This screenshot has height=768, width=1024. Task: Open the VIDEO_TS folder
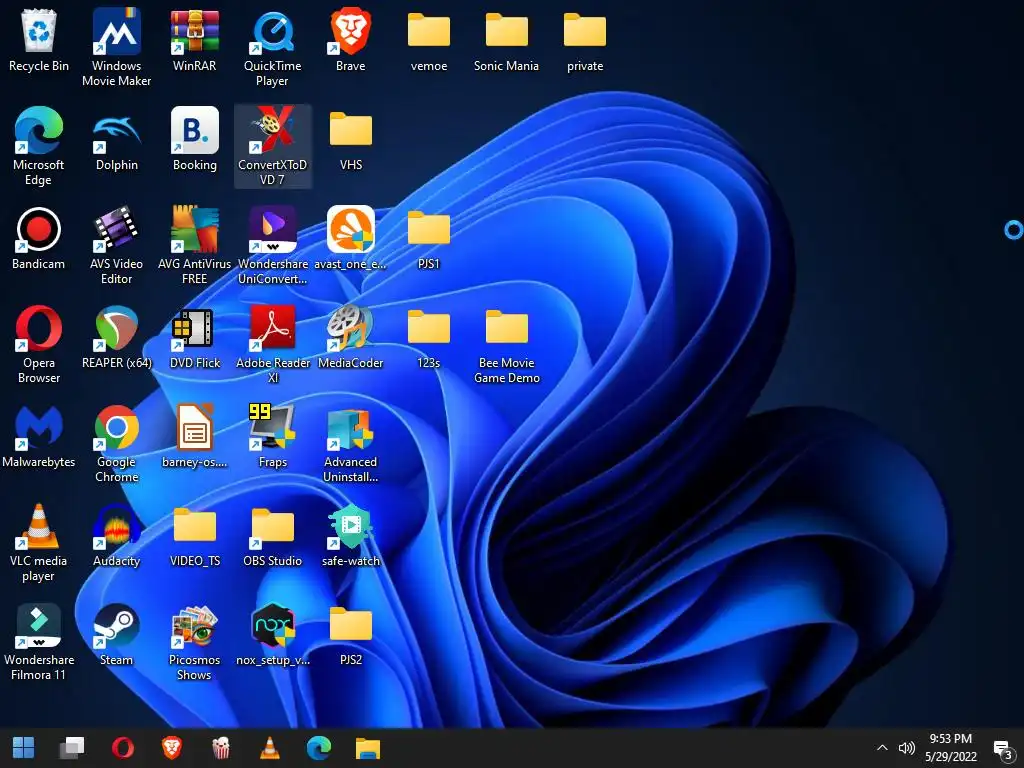pos(195,536)
